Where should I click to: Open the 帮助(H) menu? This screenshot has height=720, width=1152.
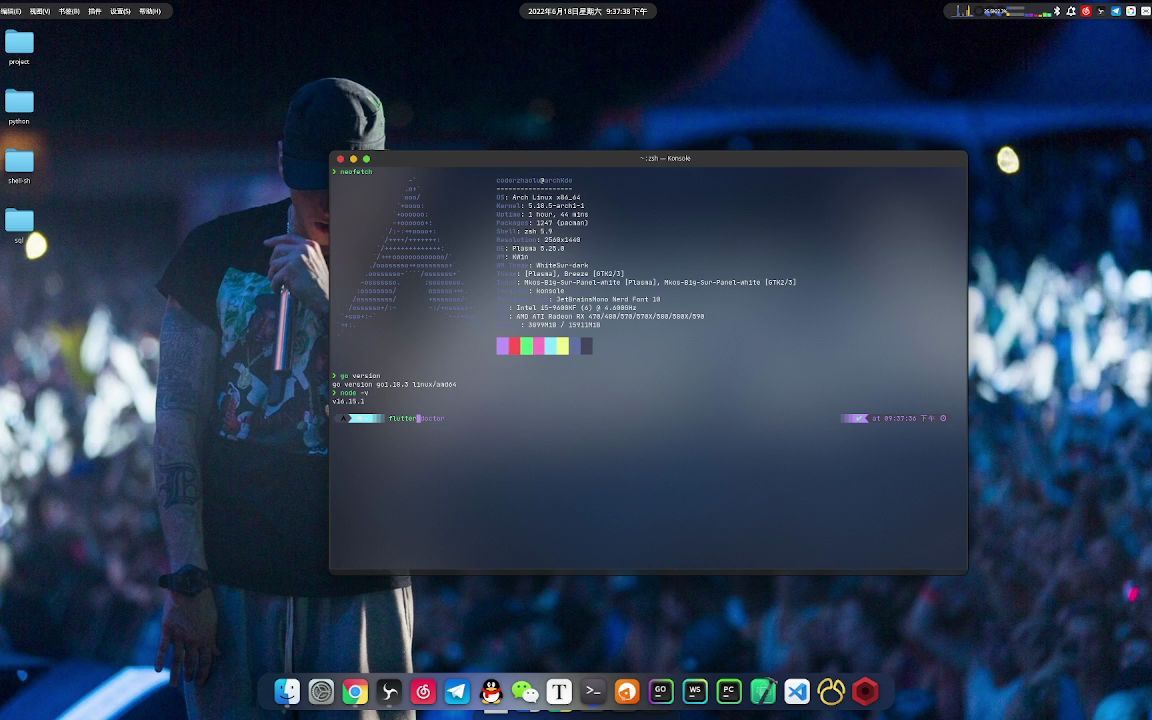click(x=150, y=12)
